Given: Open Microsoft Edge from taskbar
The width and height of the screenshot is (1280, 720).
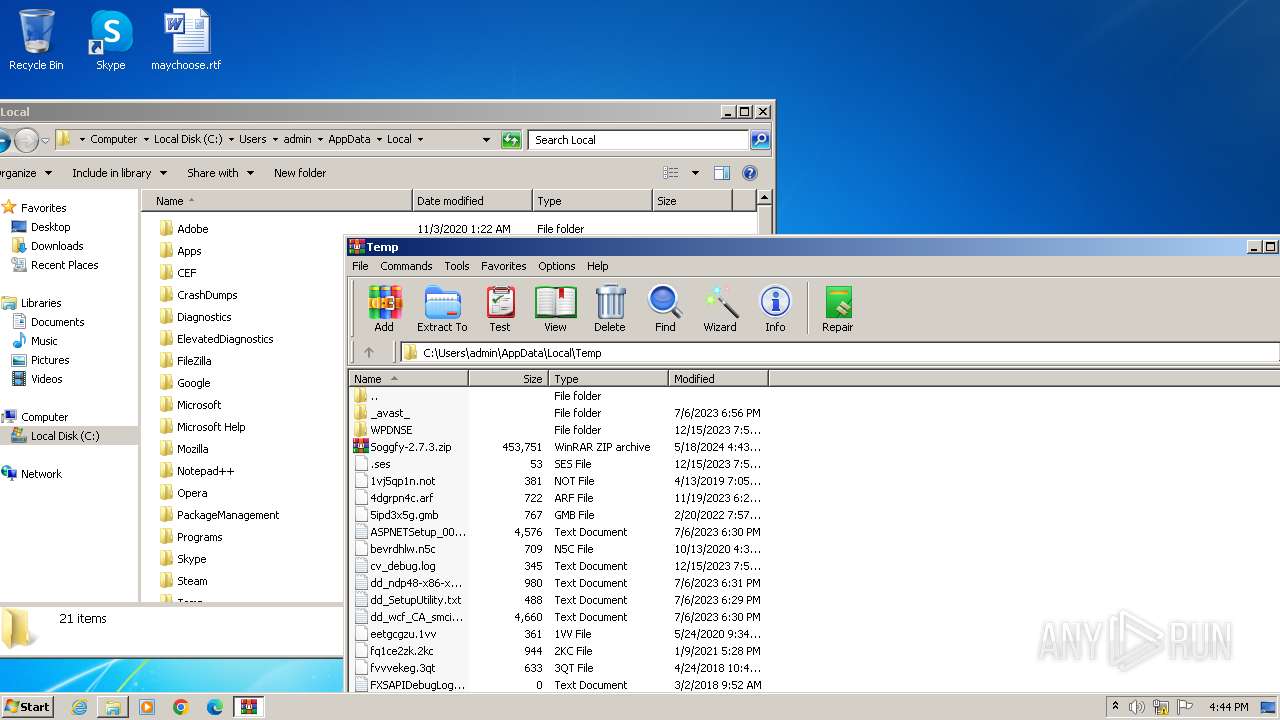Looking at the screenshot, I should 215,707.
